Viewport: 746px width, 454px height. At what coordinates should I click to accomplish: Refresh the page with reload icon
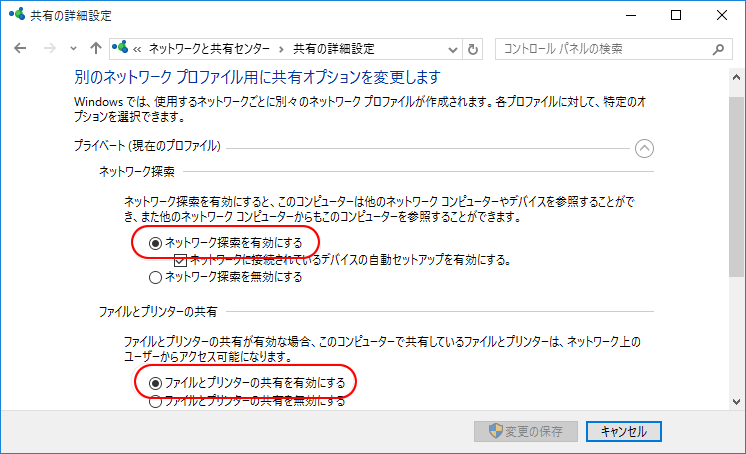[x=472, y=49]
